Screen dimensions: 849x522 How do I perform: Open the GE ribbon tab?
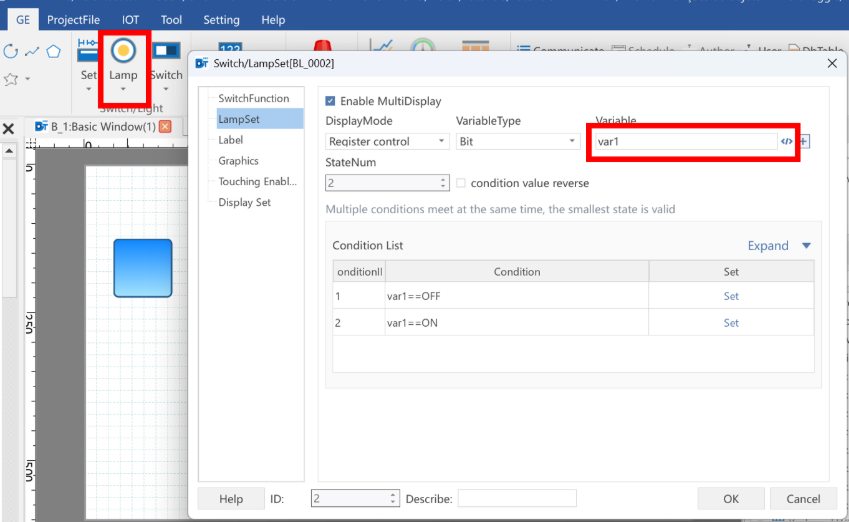point(23,20)
